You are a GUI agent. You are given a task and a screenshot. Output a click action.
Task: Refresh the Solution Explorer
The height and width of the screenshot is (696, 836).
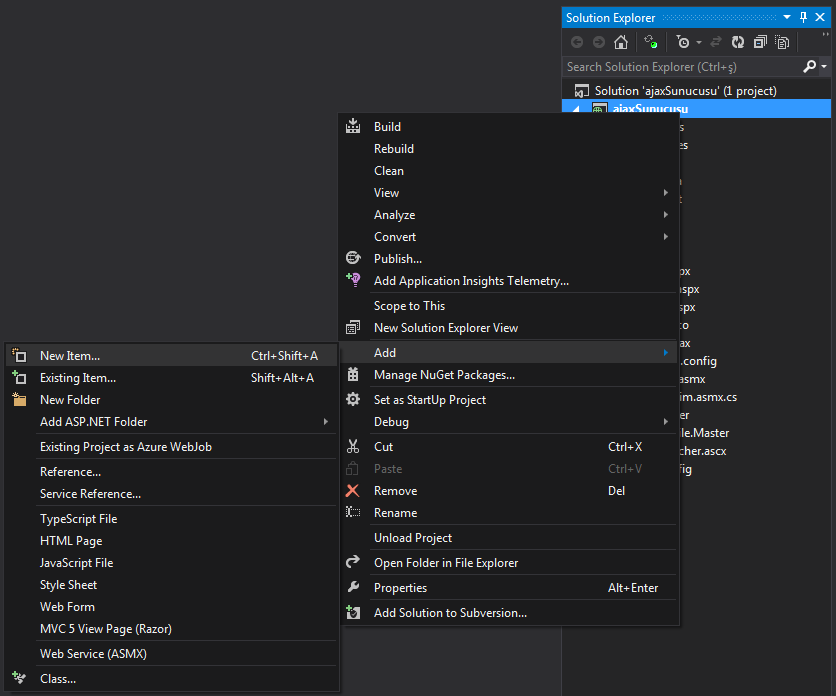[x=738, y=42]
